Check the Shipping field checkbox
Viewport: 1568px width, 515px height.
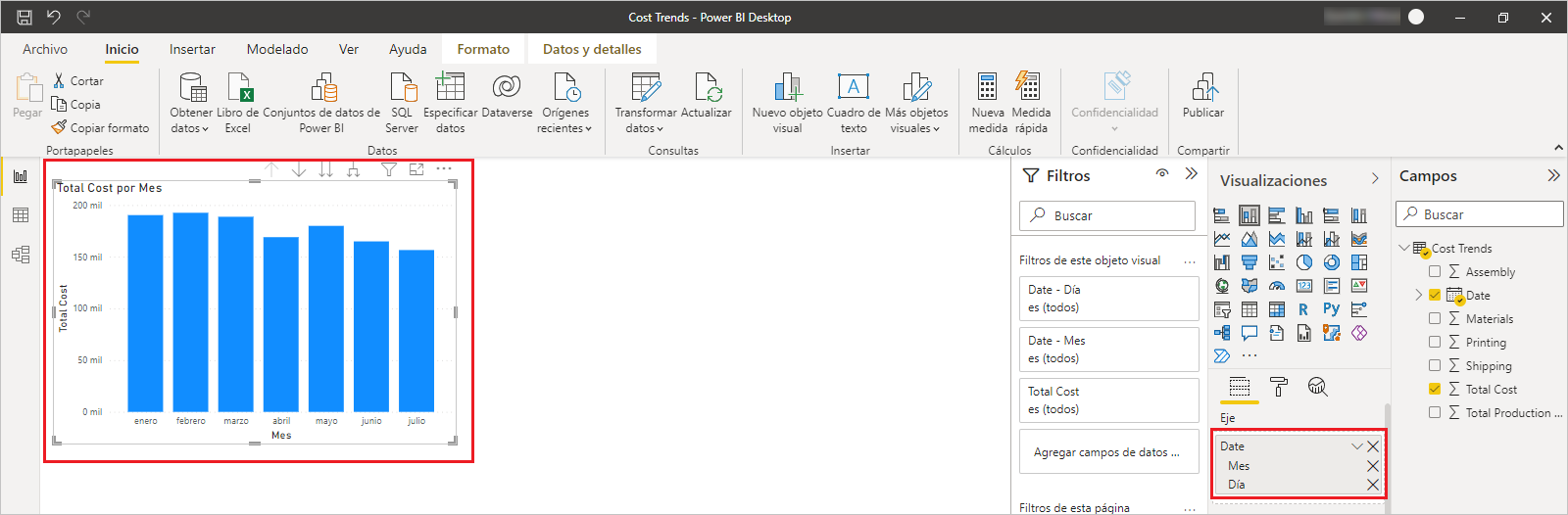[x=1435, y=365]
